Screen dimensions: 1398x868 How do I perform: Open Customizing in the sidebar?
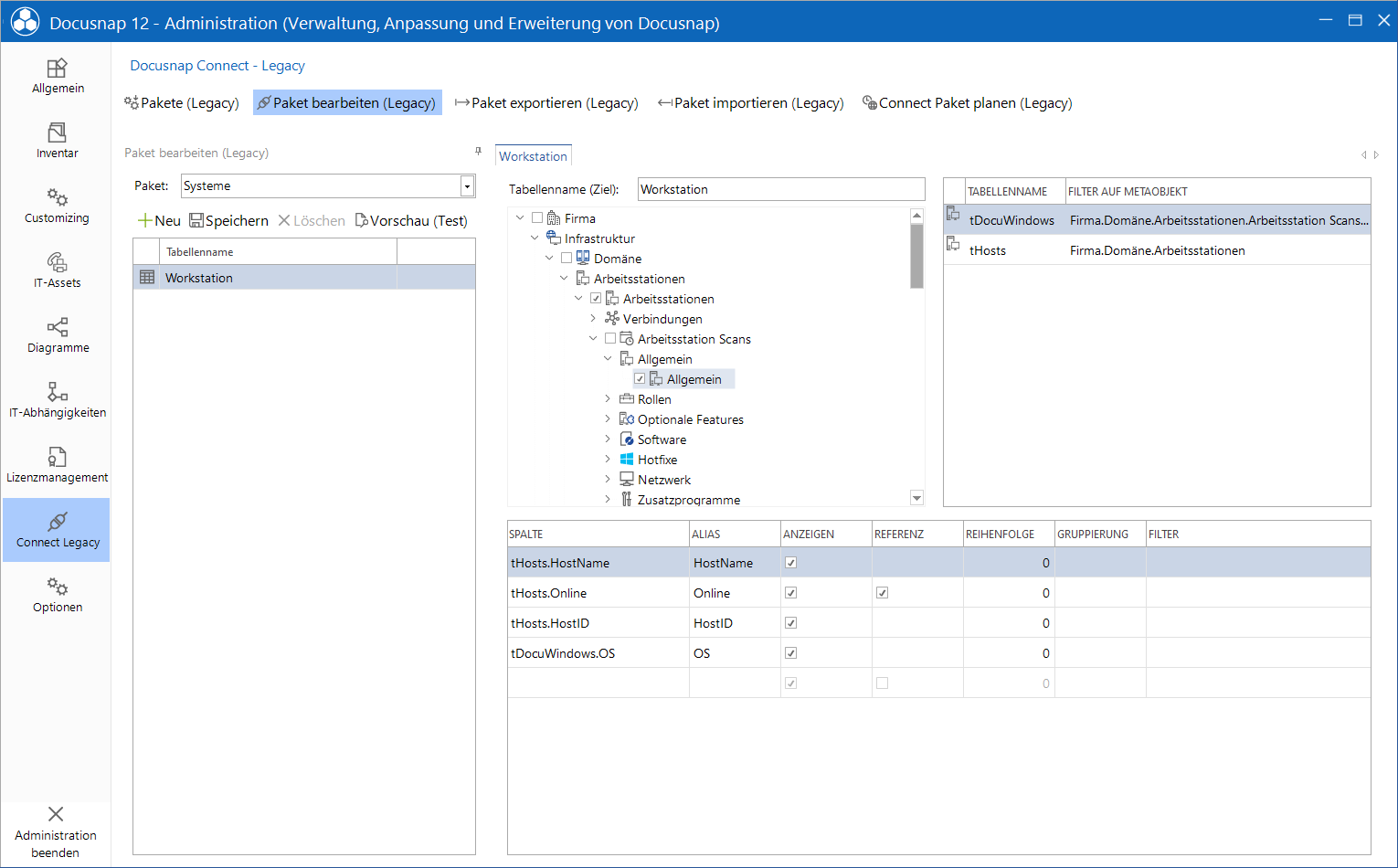tap(57, 205)
